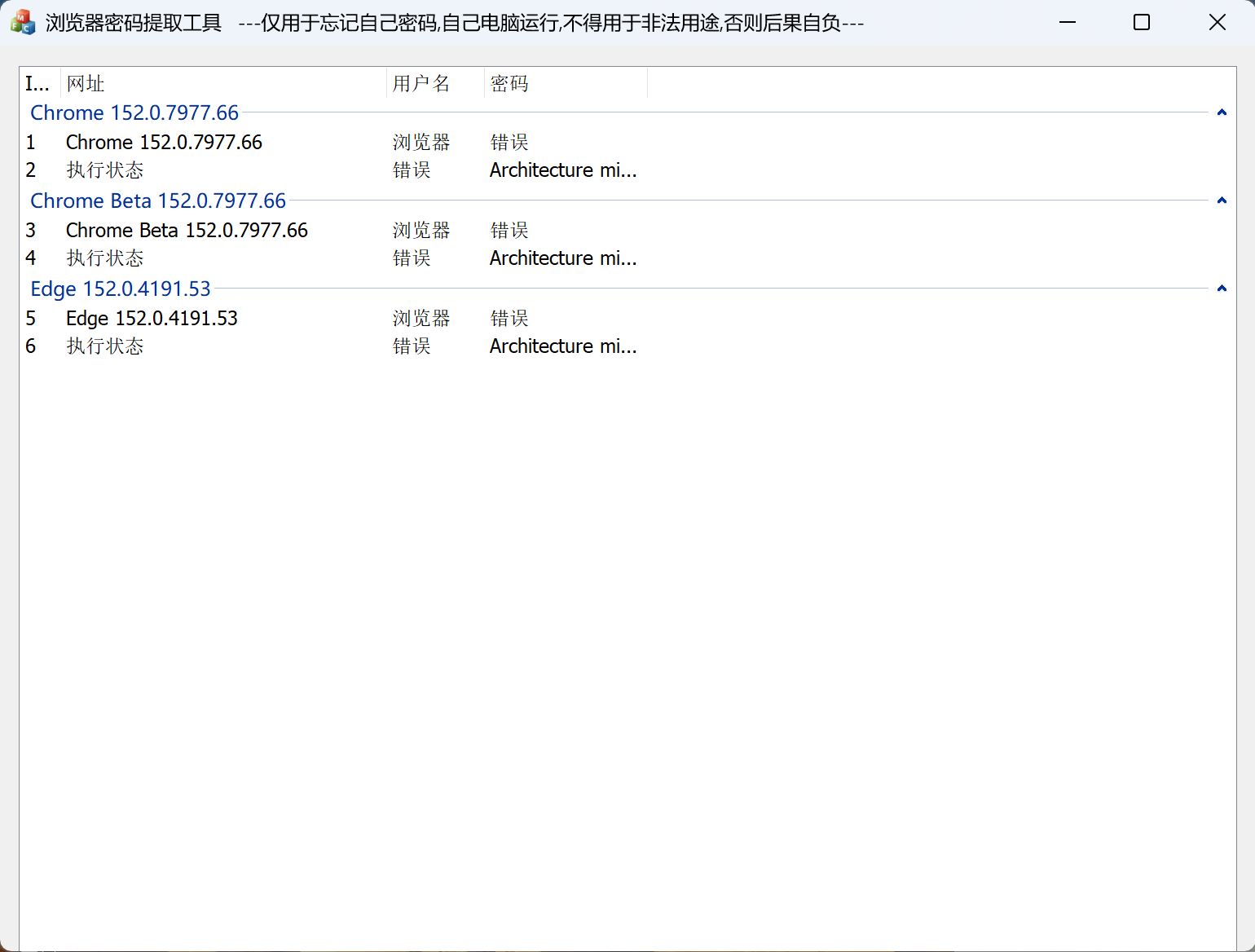This screenshot has width=1255, height=952.
Task: Collapse the Edge 152.0.4191.53 group chevron
Action: pyautogui.click(x=1222, y=289)
